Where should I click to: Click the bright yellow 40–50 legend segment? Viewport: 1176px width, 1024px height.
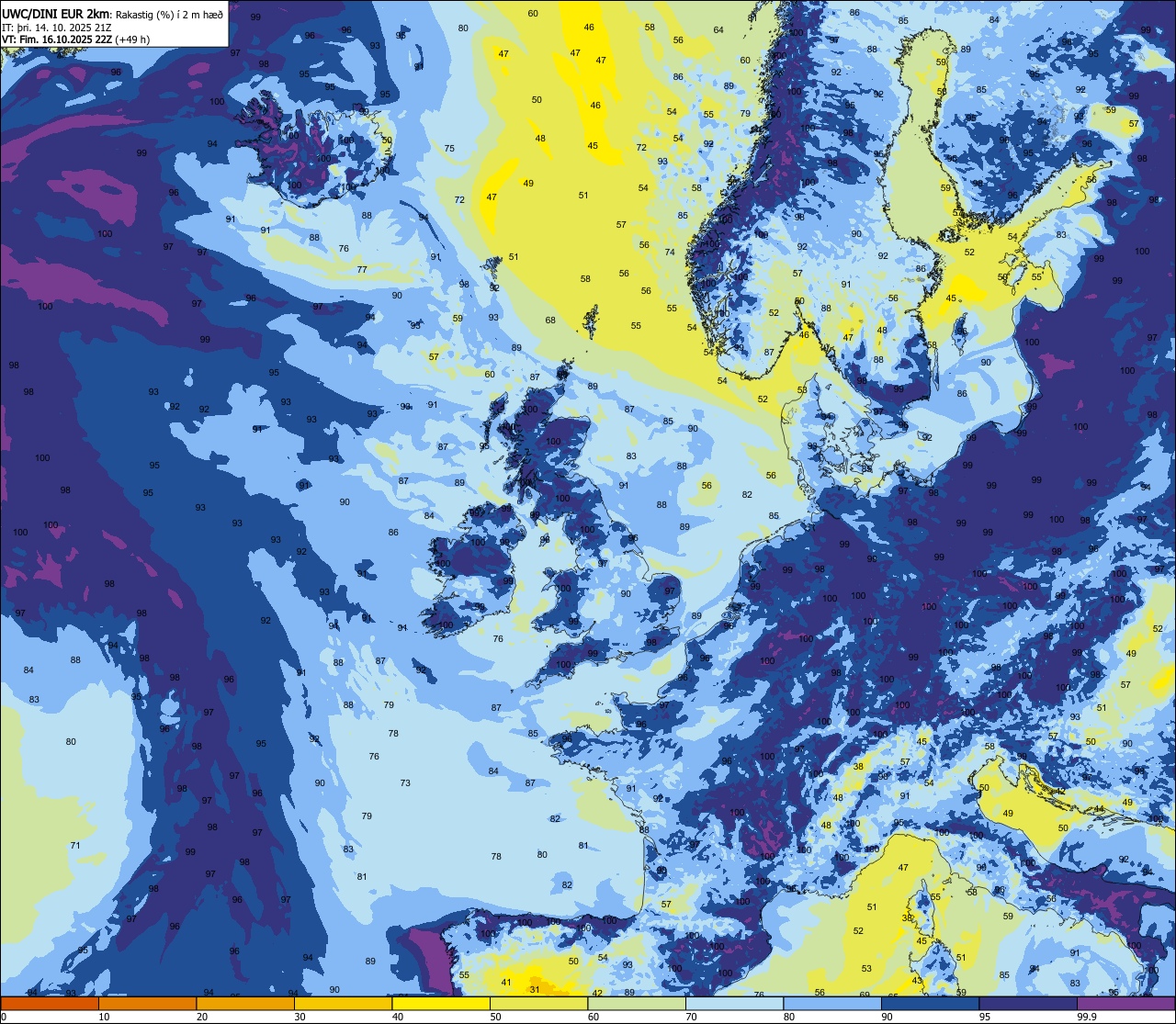pyautogui.click(x=441, y=1003)
